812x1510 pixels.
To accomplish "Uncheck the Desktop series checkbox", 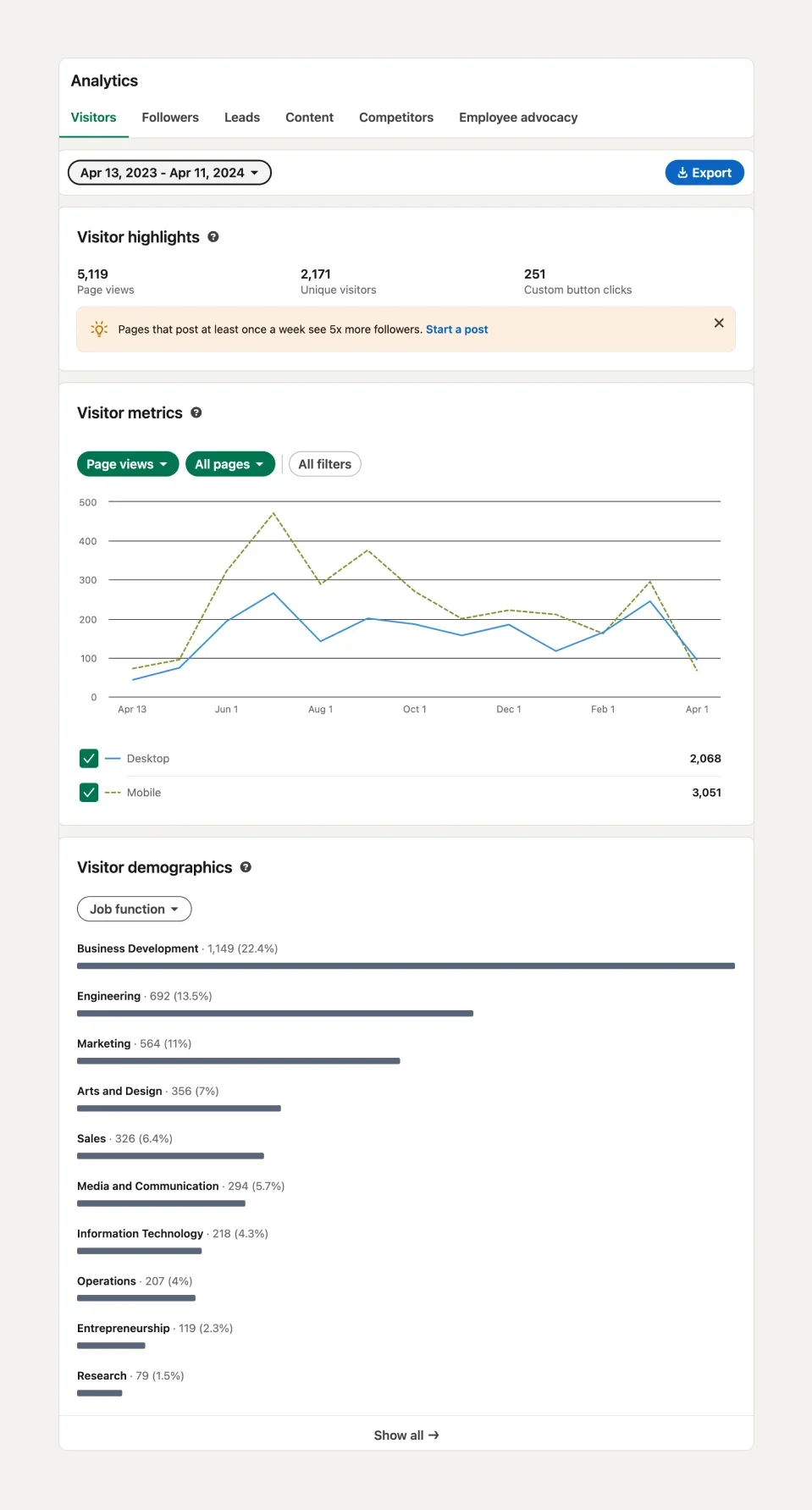I will pyautogui.click(x=89, y=758).
